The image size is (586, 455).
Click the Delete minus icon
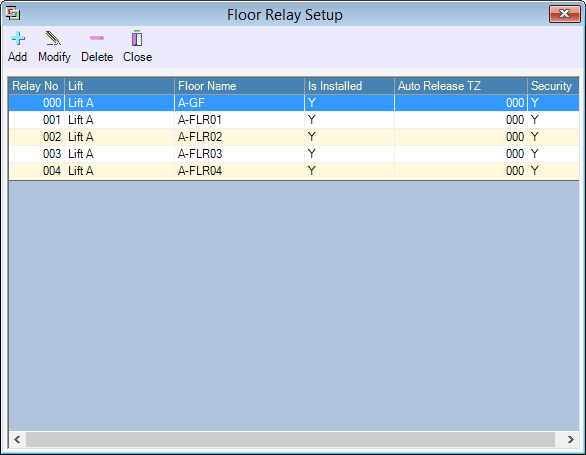[97, 38]
